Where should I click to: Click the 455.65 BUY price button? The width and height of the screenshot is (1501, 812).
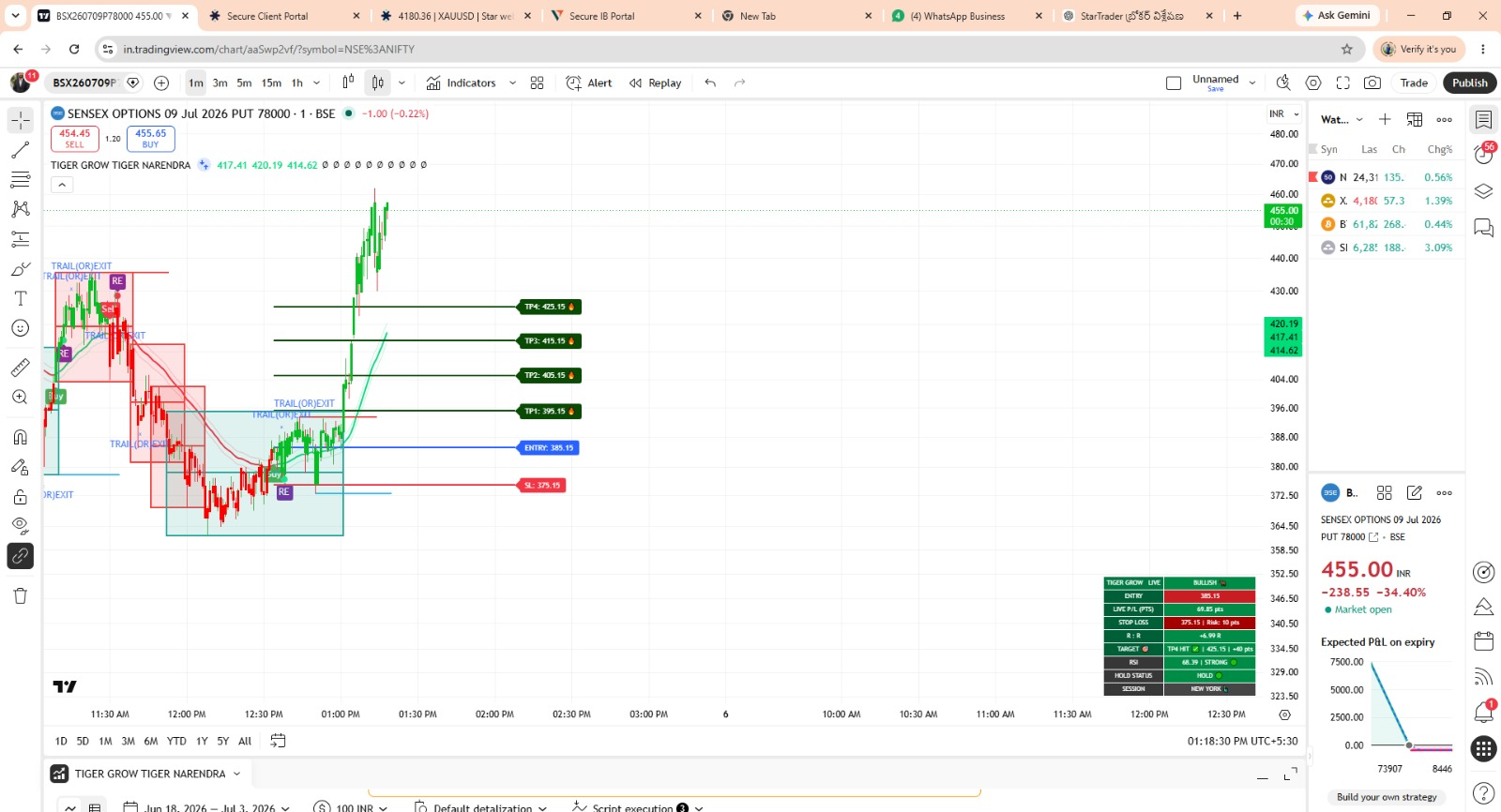pyautogui.click(x=150, y=139)
